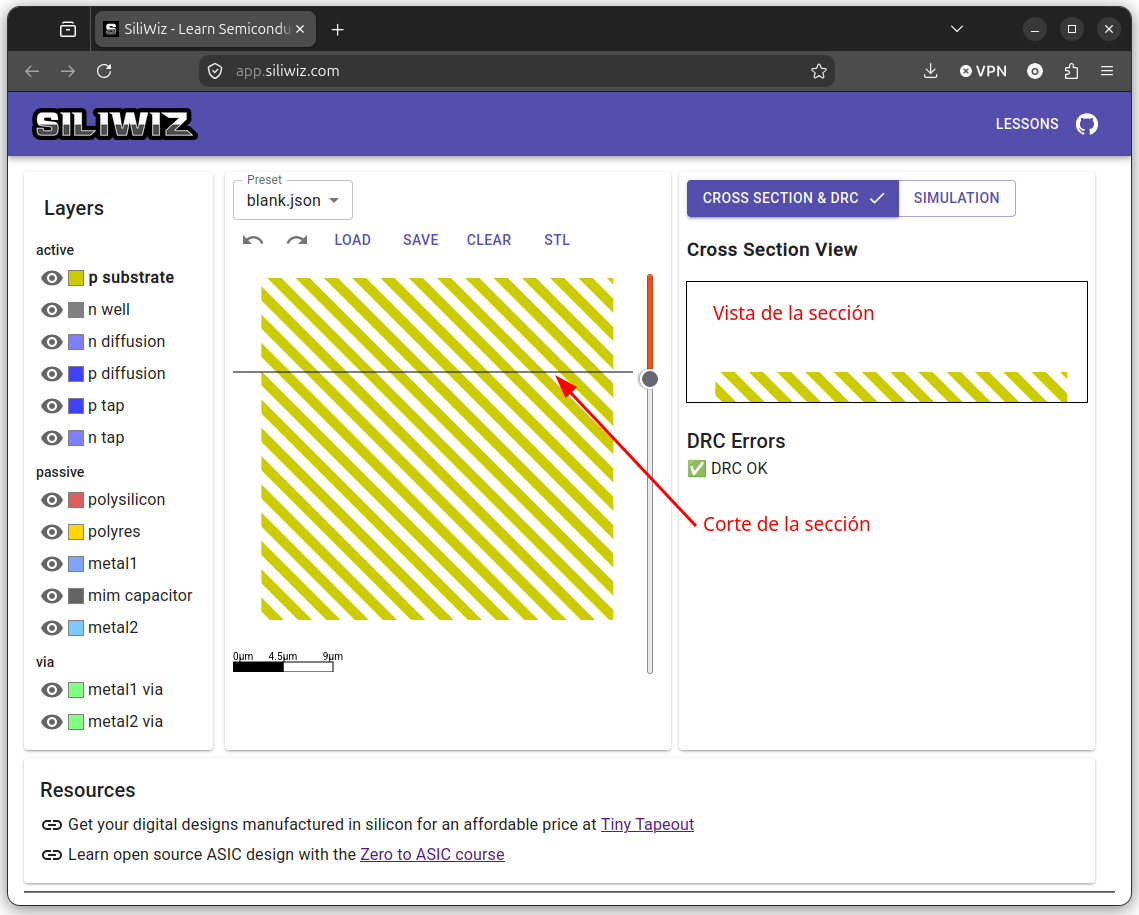Toggle the n tap layer eye
The width and height of the screenshot is (1139, 915).
click(x=52, y=438)
